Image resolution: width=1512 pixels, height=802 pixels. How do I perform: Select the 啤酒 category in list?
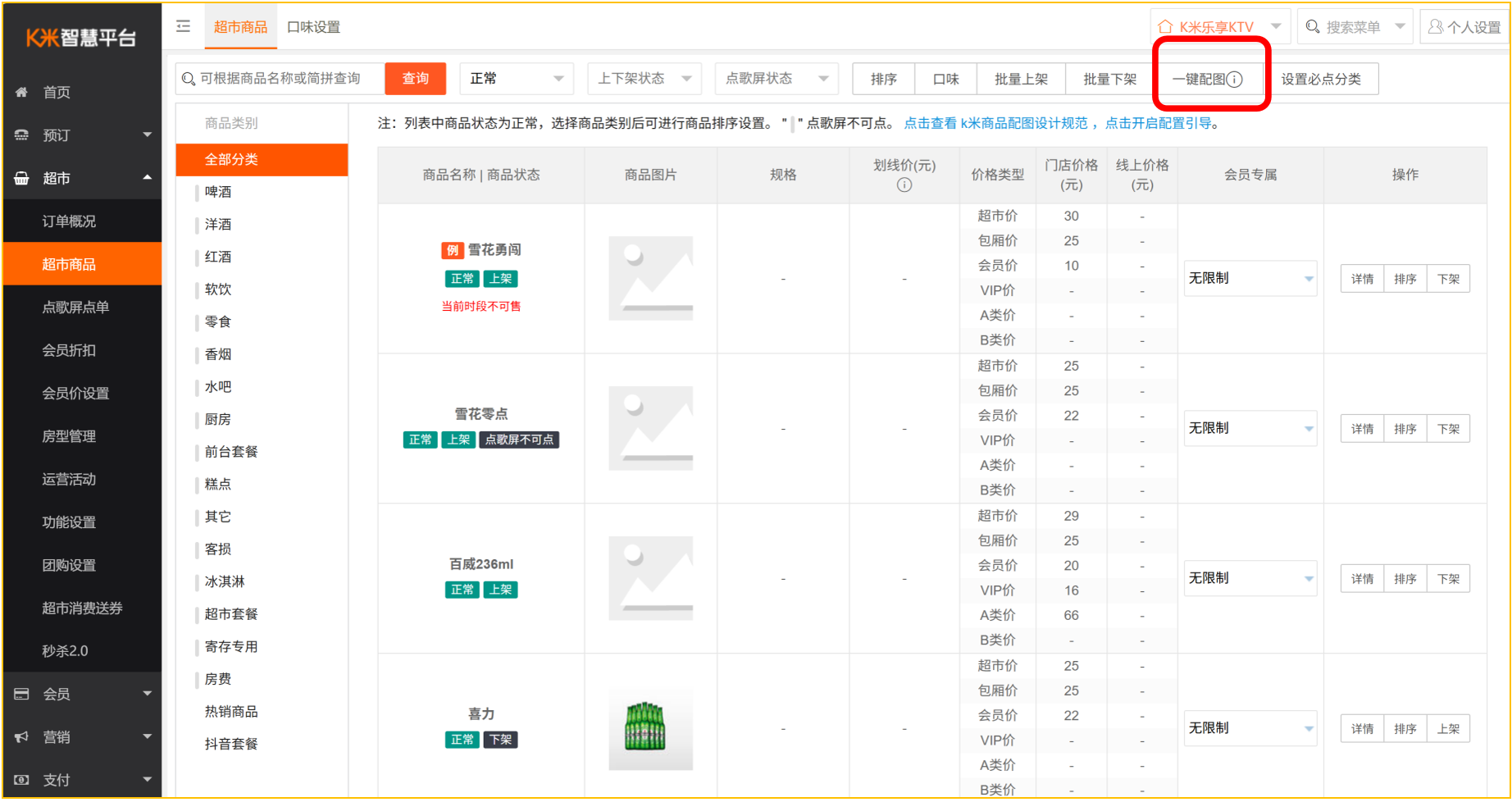pos(218,191)
